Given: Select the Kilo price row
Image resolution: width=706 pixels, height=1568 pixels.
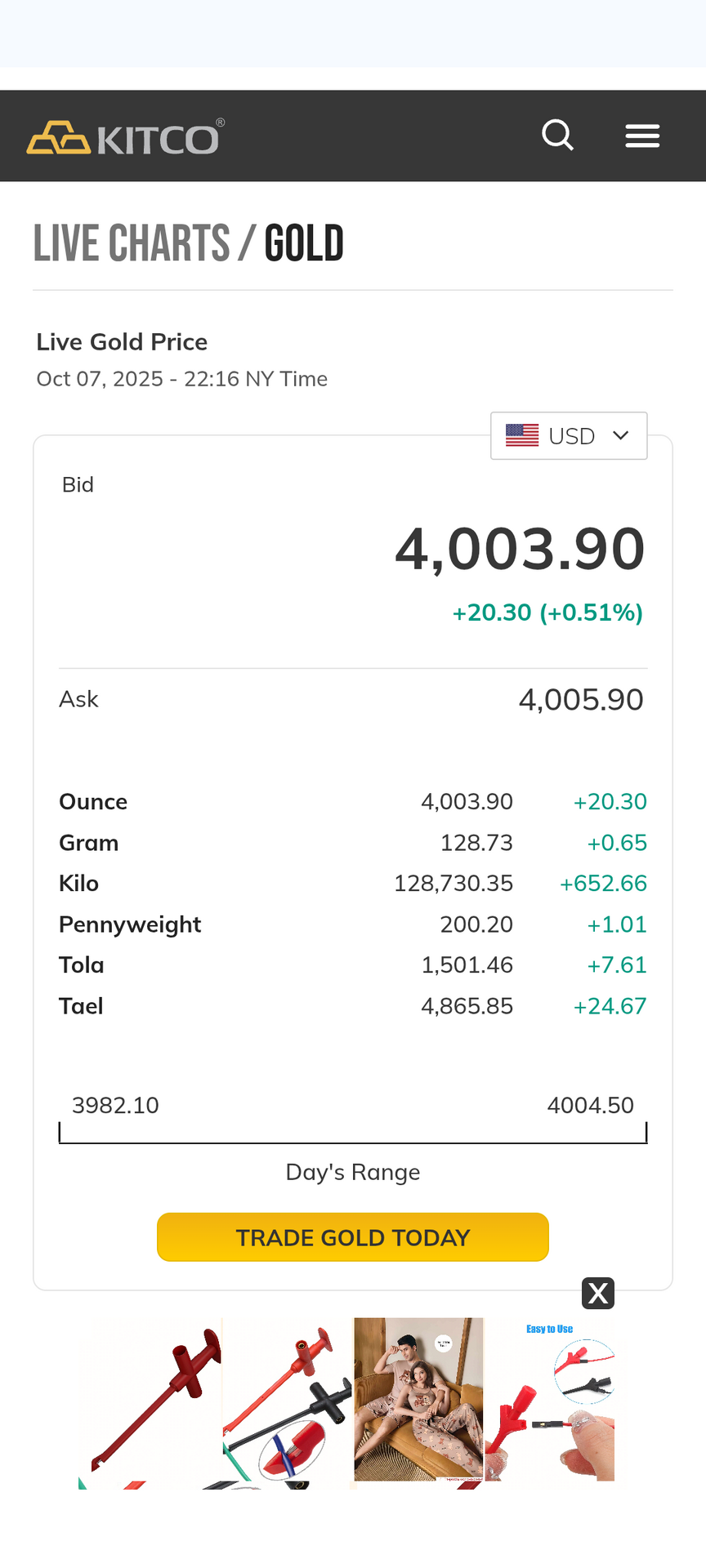Looking at the screenshot, I should coord(352,884).
